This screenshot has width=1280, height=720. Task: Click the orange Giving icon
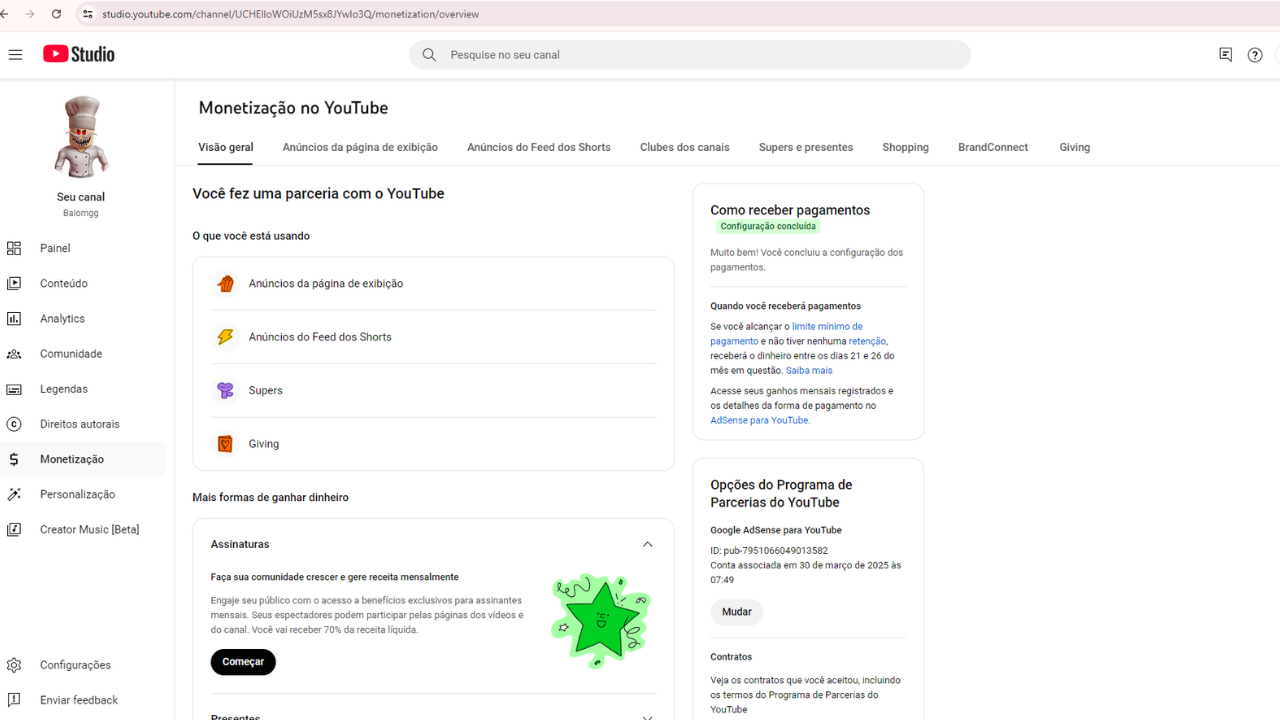pyautogui.click(x=225, y=444)
